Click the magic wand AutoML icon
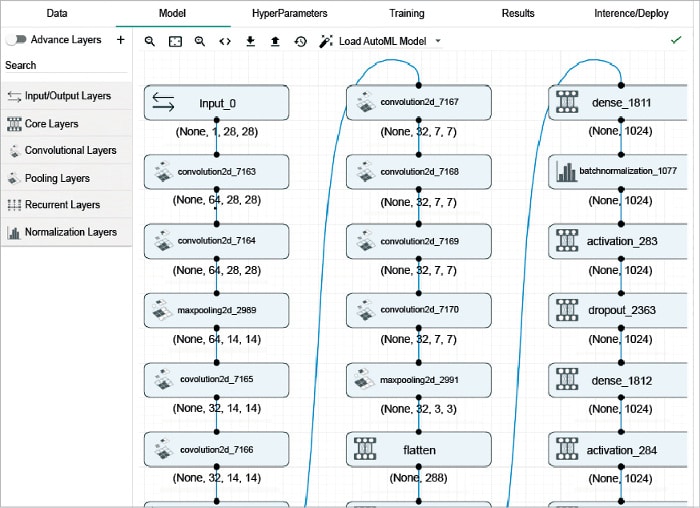The width and height of the screenshot is (700, 508). click(326, 42)
